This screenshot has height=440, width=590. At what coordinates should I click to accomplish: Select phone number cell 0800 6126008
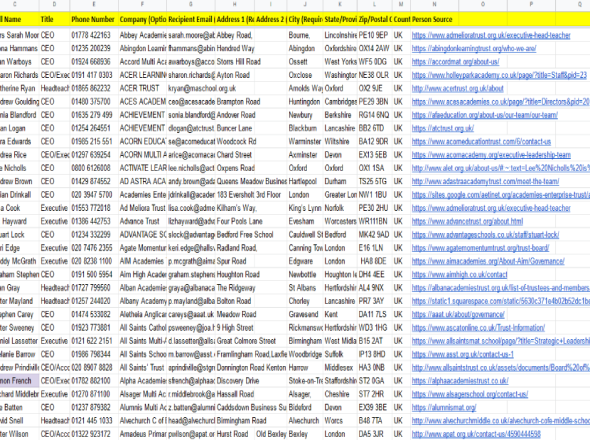pyautogui.click(x=94, y=168)
